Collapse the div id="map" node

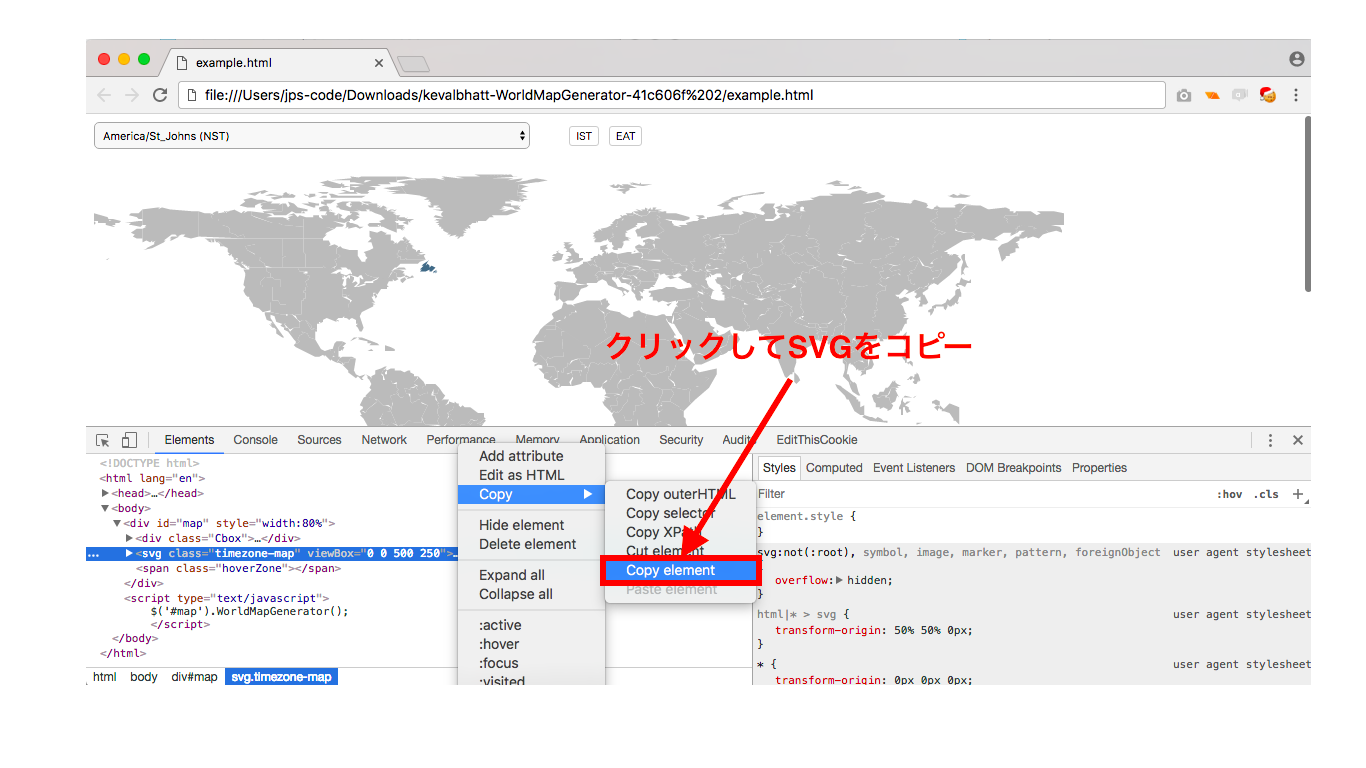(117, 523)
